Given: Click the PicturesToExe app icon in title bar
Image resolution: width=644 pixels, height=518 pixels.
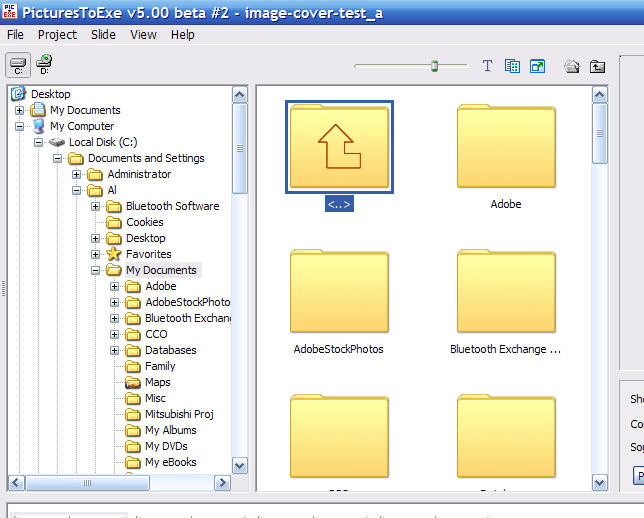Looking at the screenshot, I should [9, 11].
